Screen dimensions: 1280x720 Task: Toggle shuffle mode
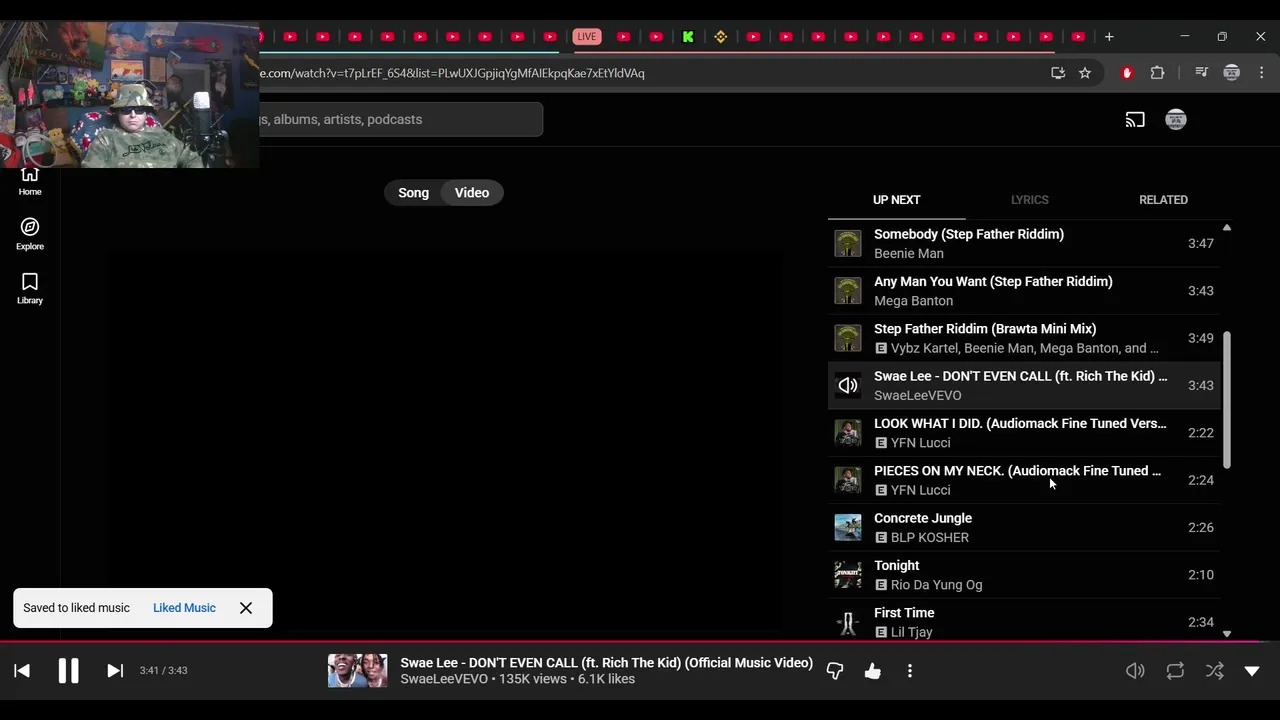(1214, 671)
